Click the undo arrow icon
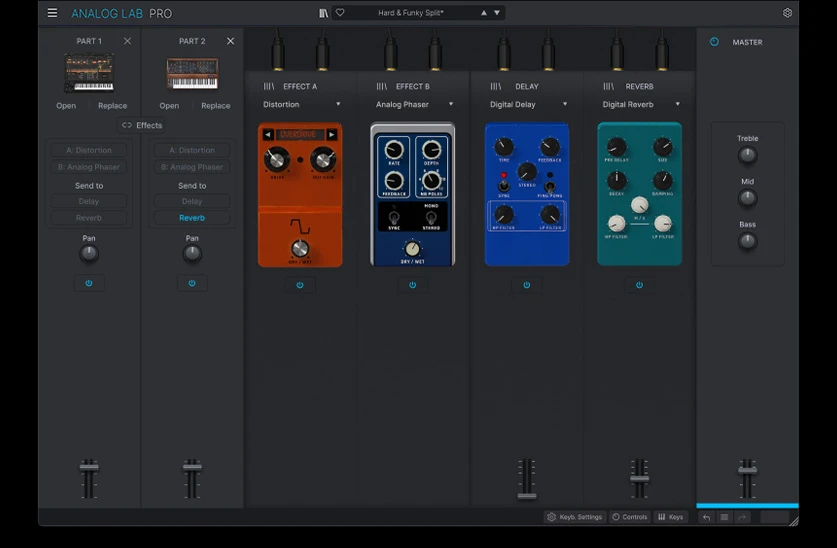The image size is (837, 548). tap(707, 517)
